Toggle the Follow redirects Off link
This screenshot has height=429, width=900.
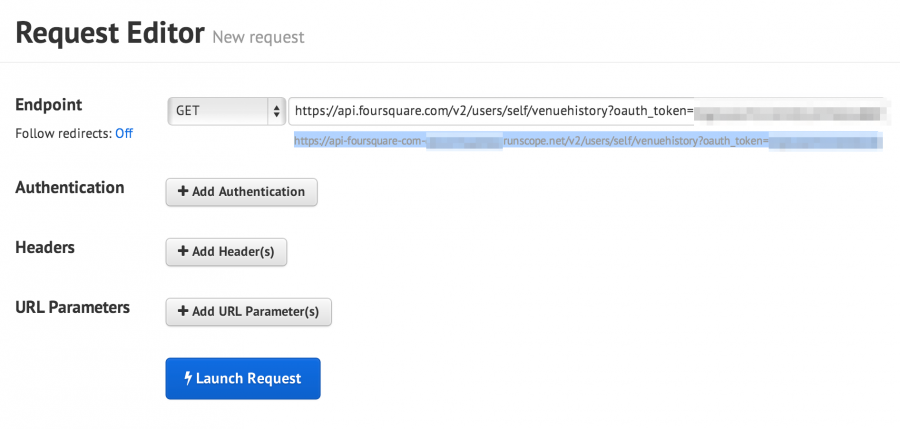(124, 133)
